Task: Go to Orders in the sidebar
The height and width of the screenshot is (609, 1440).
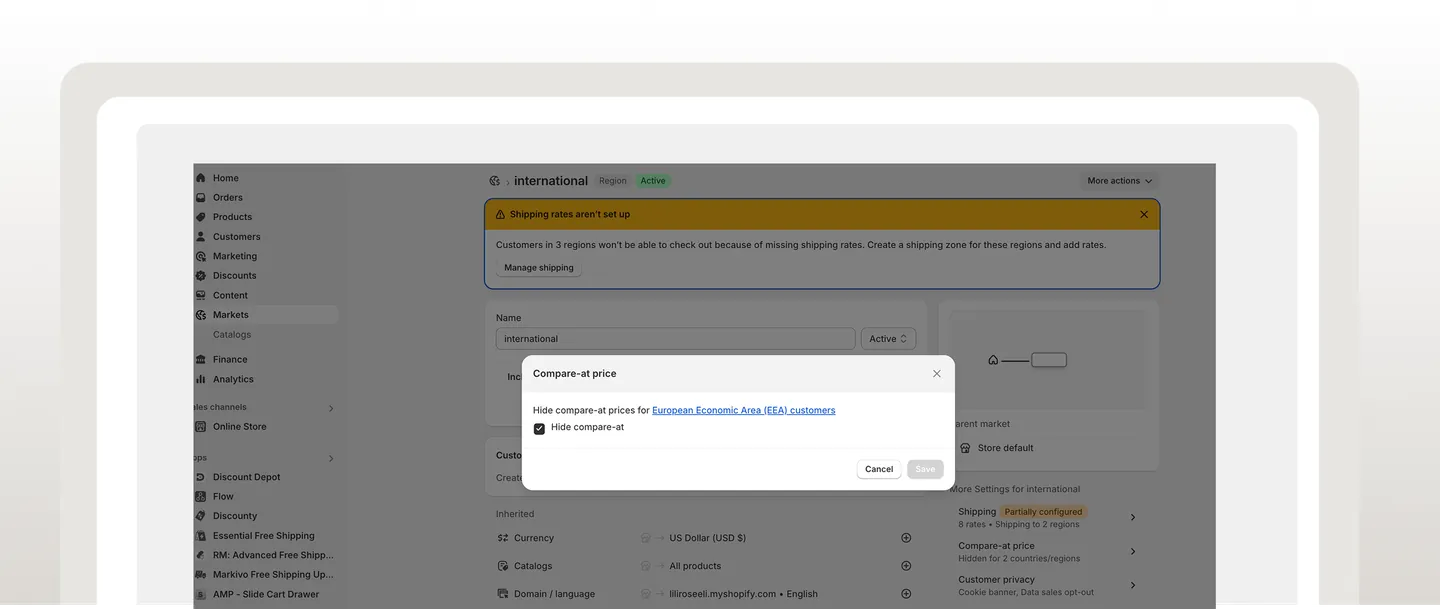Action: click(228, 197)
